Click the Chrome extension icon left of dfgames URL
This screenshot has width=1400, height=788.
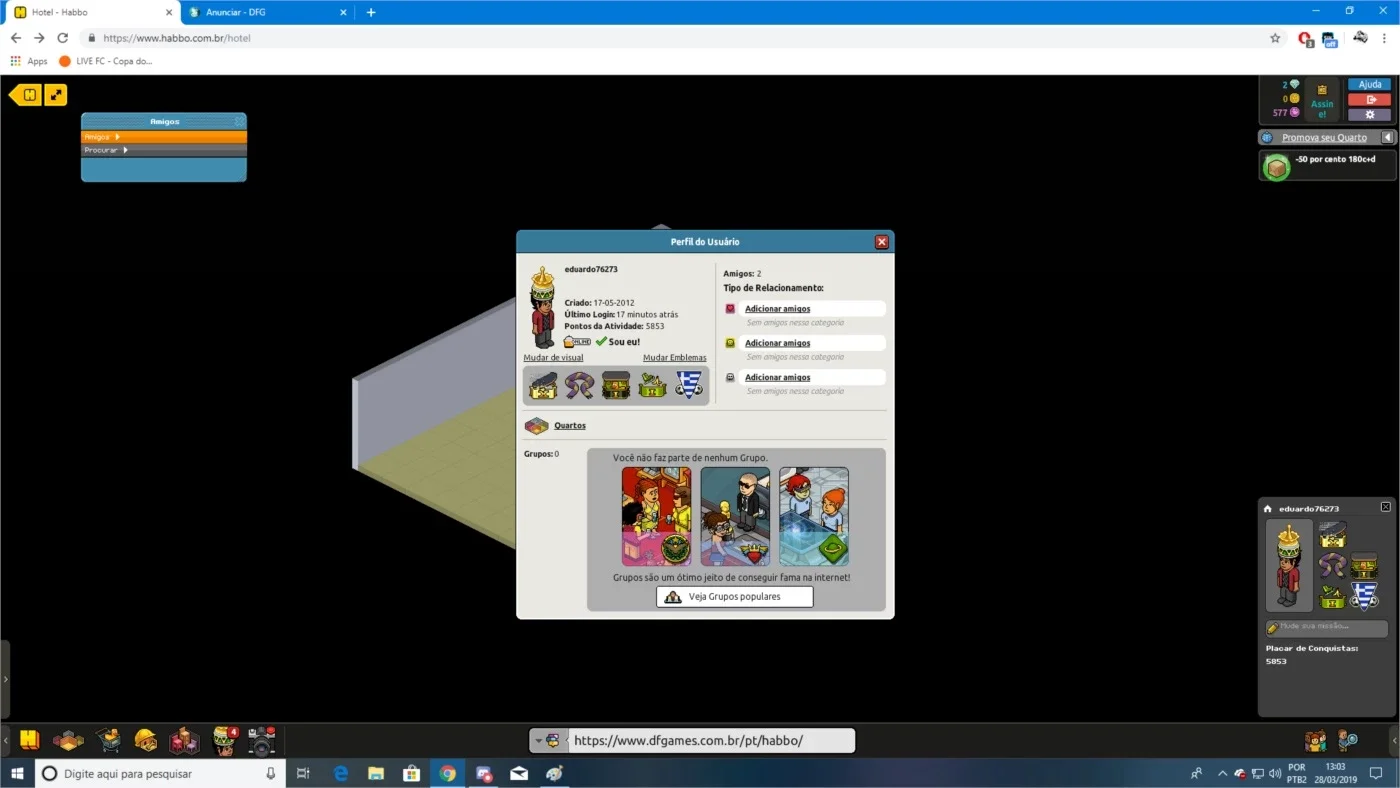coord(552,741)
